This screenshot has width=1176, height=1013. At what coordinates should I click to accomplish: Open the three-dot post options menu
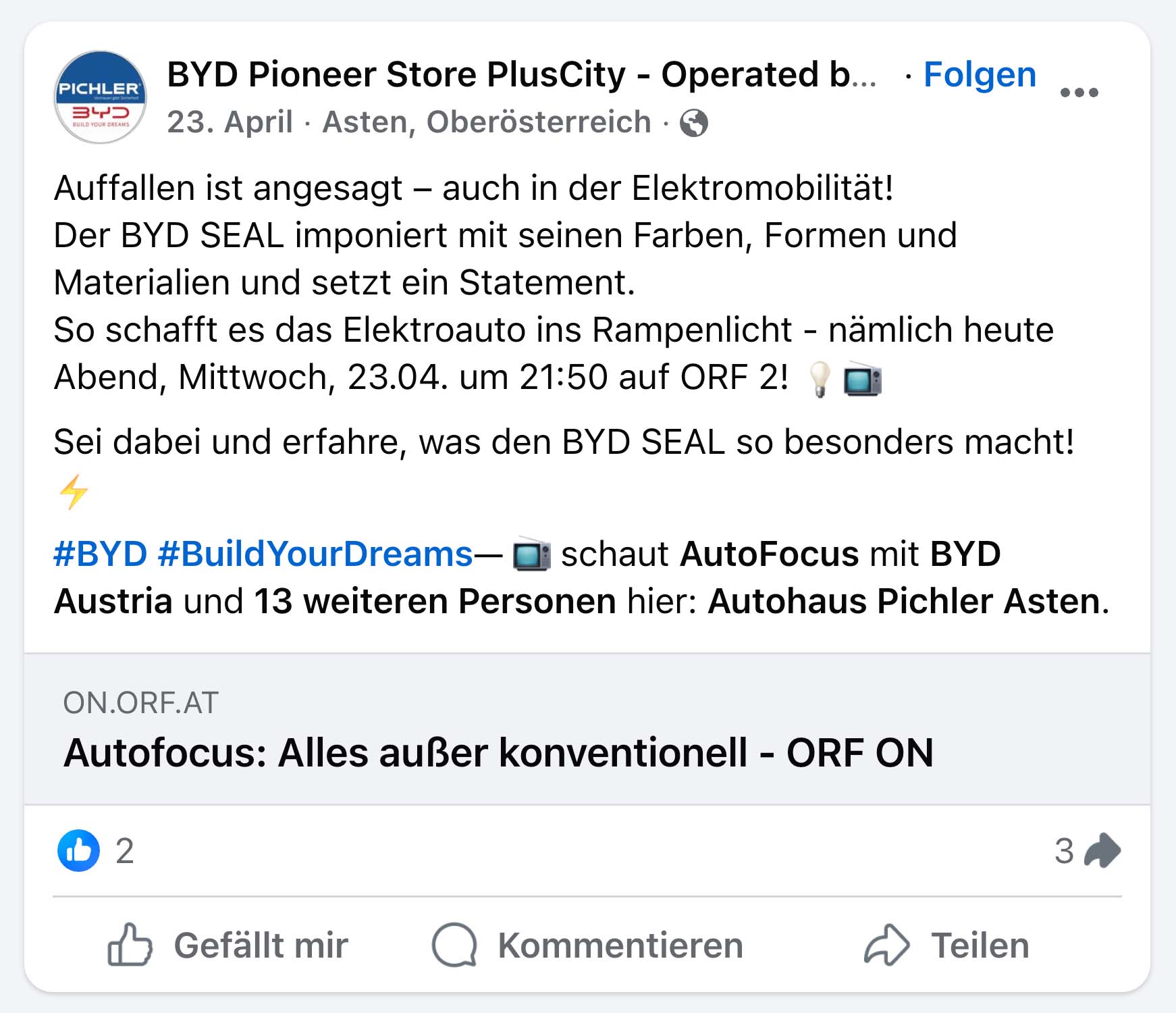point(1079,93)
